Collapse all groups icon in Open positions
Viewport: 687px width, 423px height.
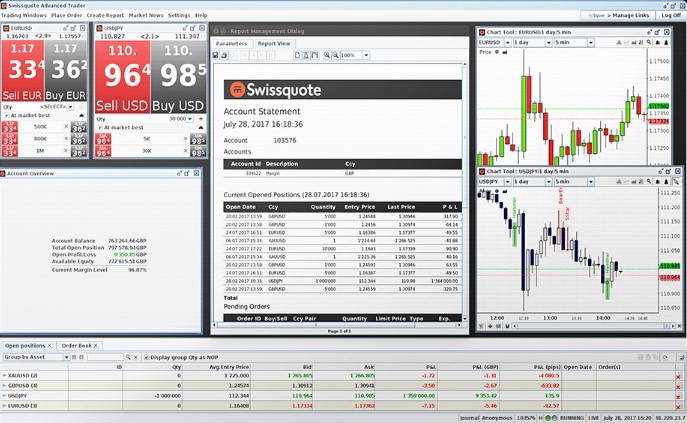click(x=81, y=357)
